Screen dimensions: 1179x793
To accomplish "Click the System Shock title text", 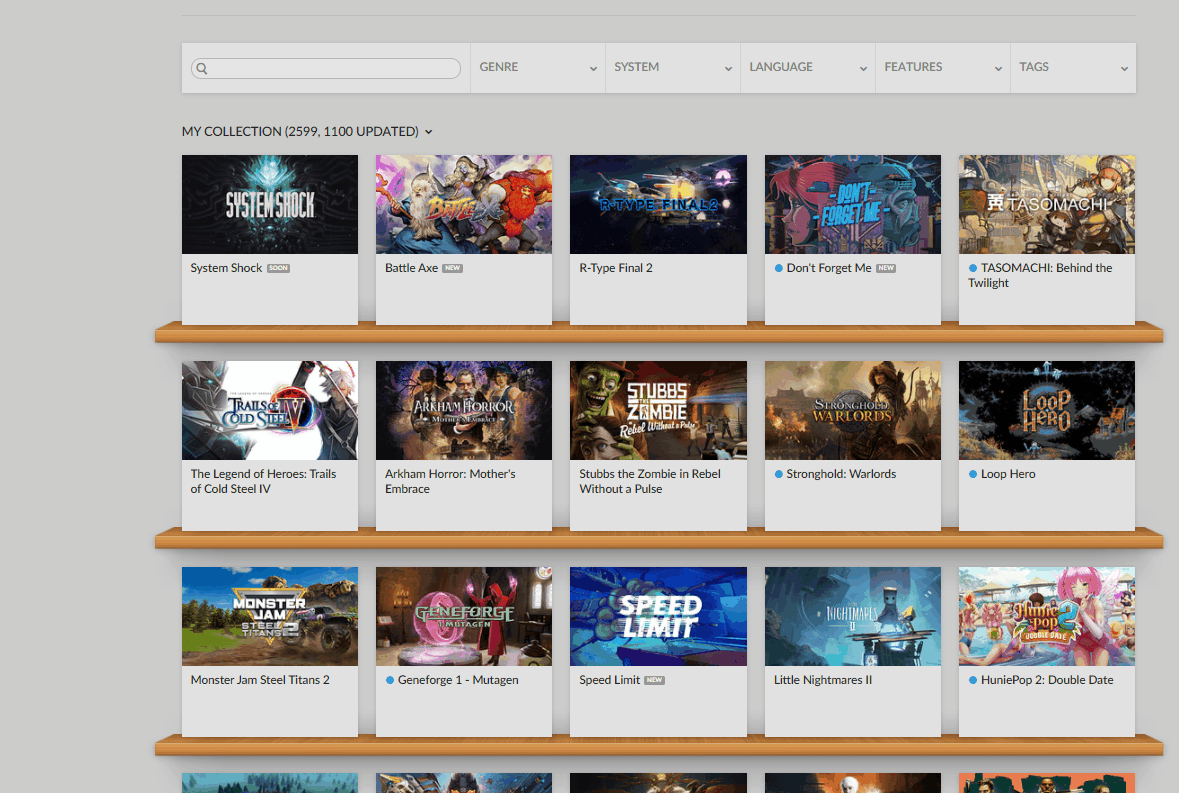I will (226, 268).
